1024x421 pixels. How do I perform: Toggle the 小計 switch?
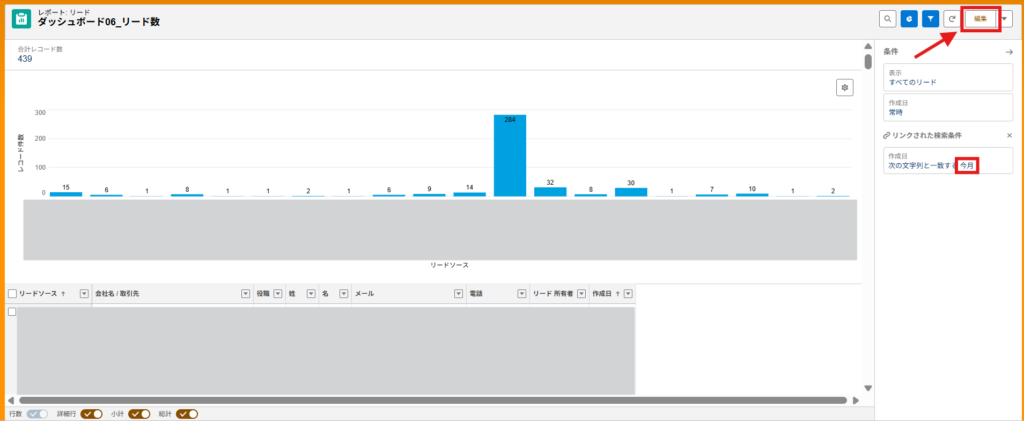coord(139,413)
